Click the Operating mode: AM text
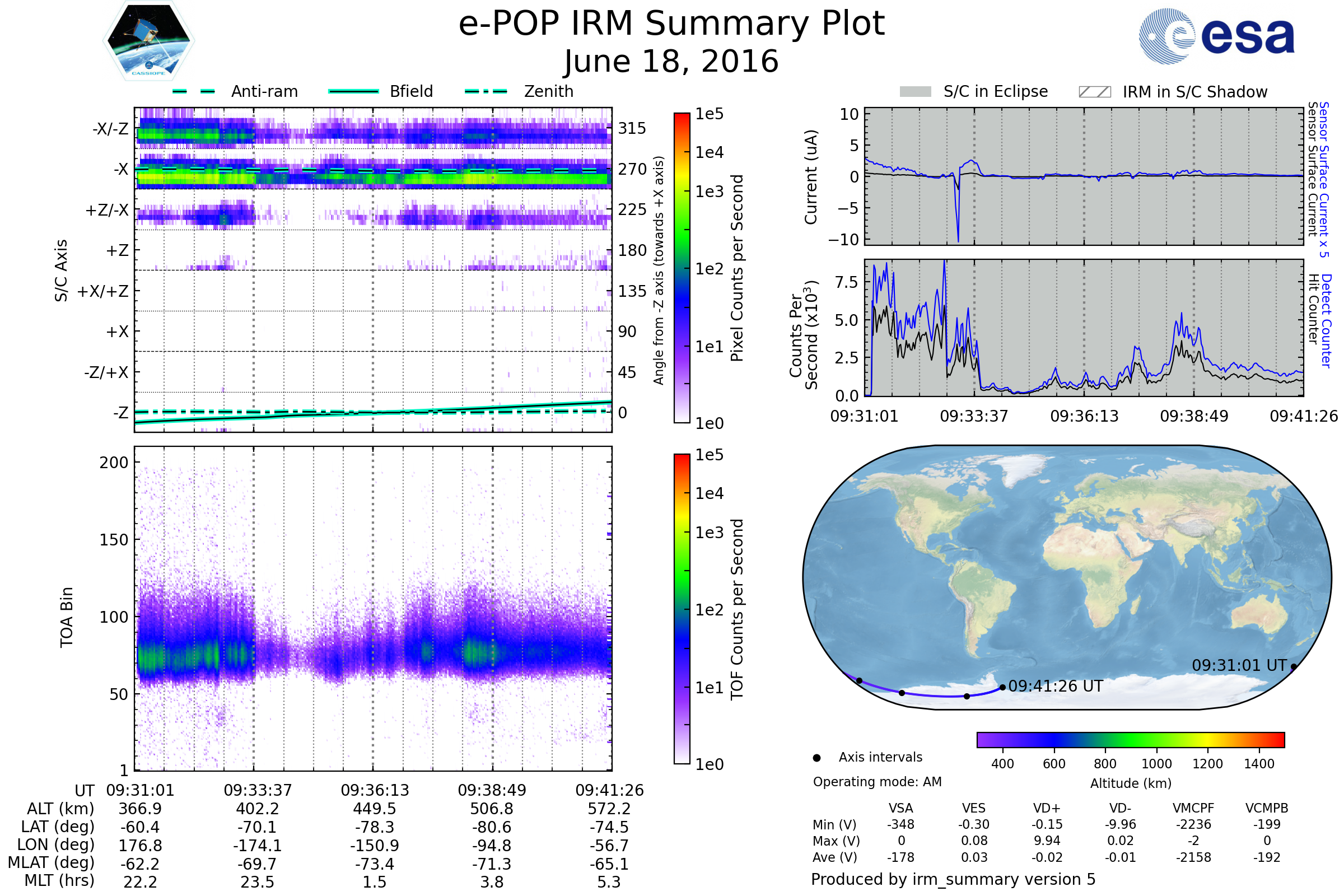The height and width of the screenshot is (896, 1344). pyautogui.click(x=877, y=782)
